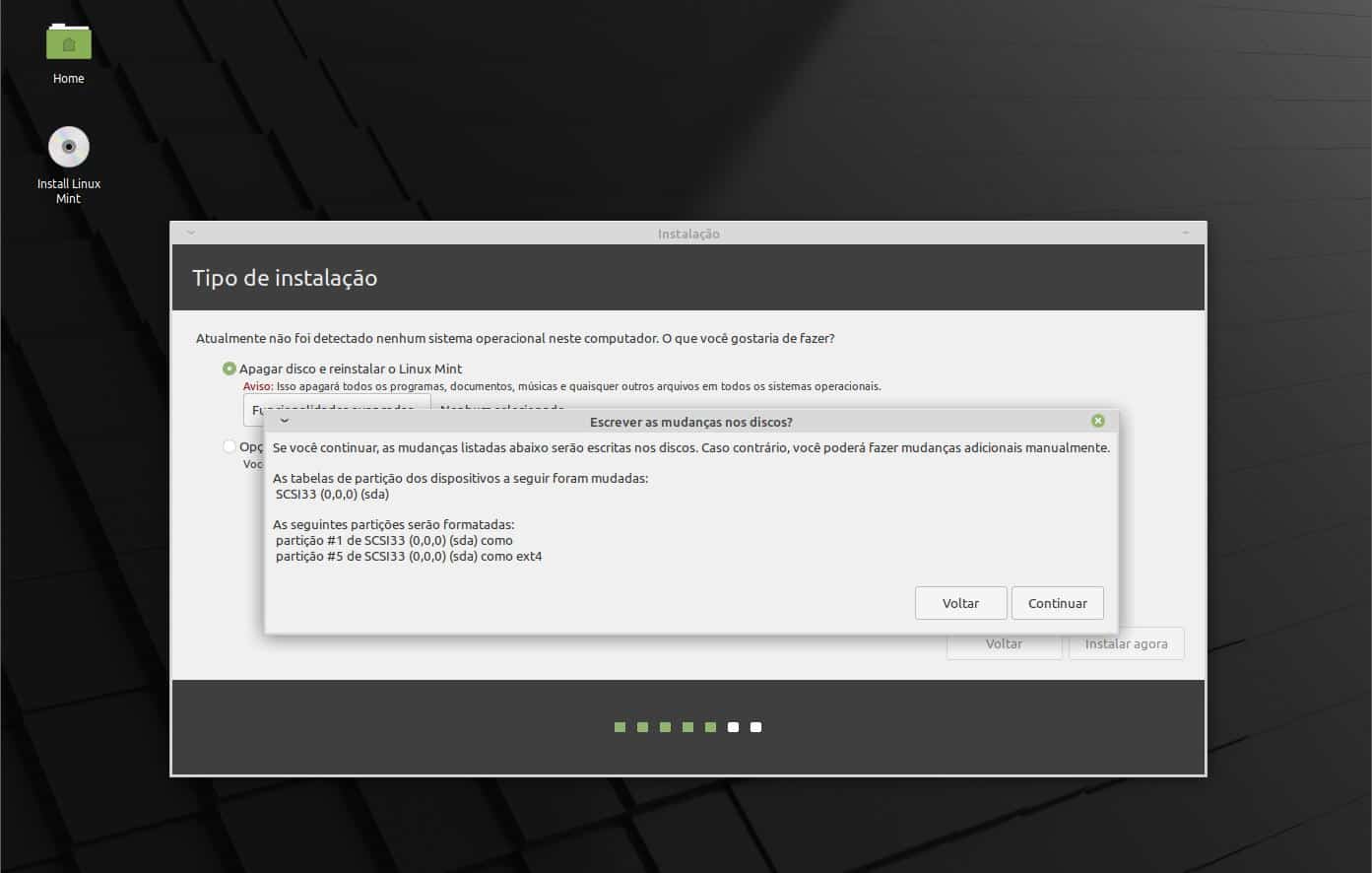This screenshot has height=873, width=1372.
Task: Open the Instalação window menu chevron at left
Action: (191, 234)
